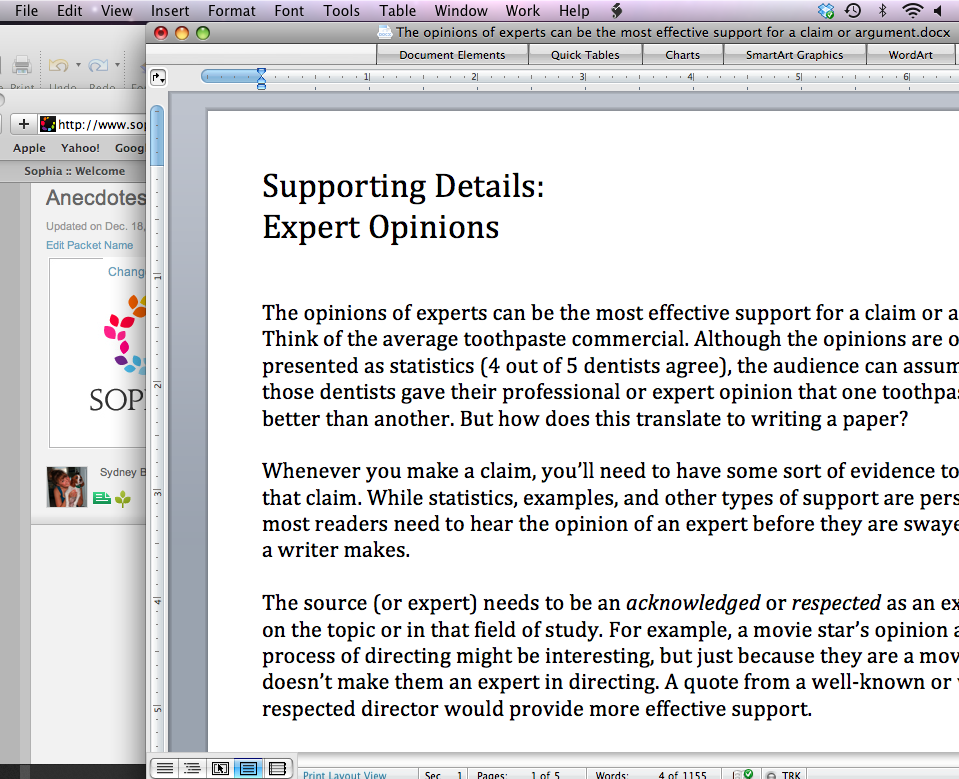
Task: Switch to Publishing Layout view button
Action: click(x=220, y=769)
